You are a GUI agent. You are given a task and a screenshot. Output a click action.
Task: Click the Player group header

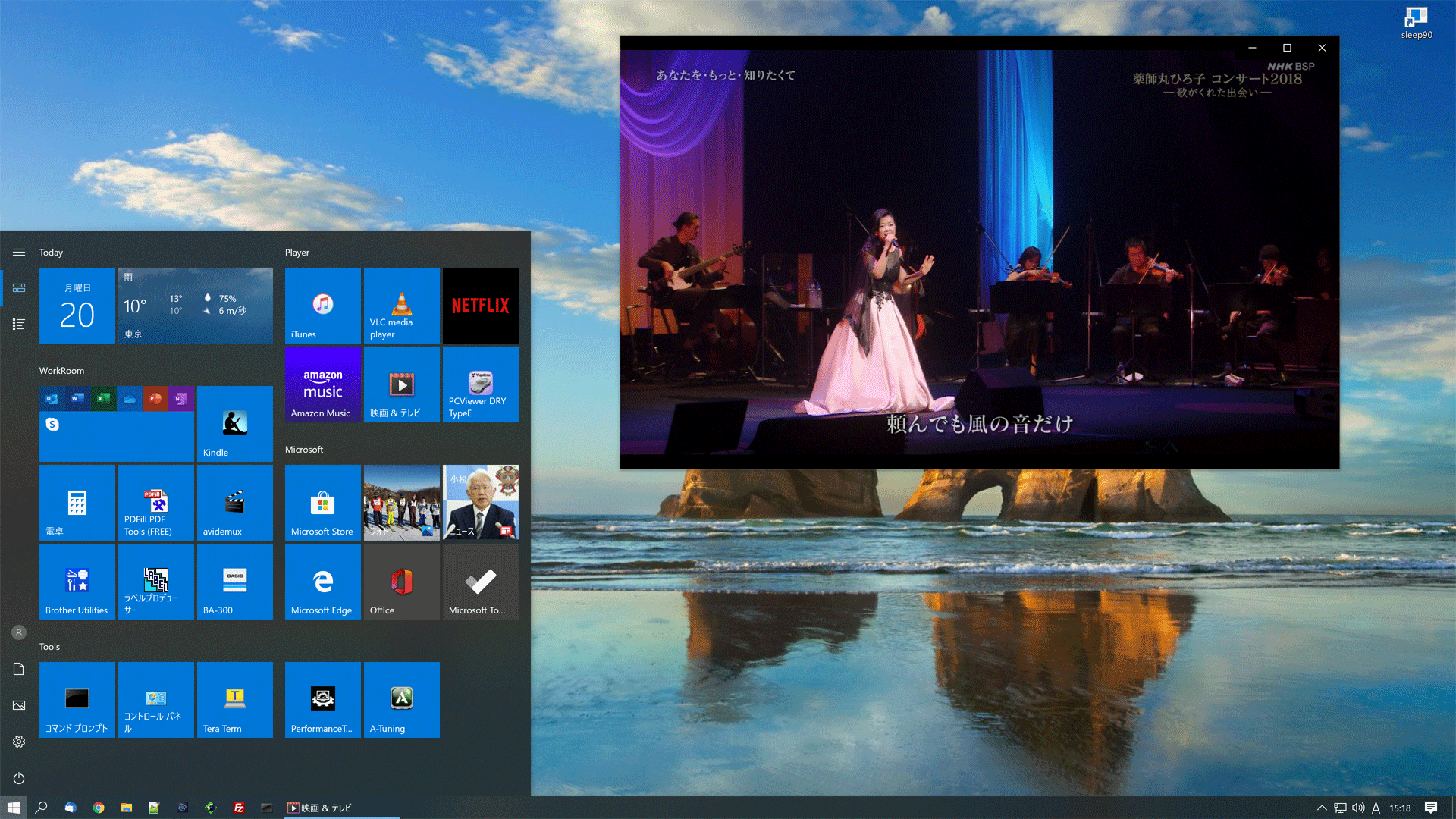click(x=297, y=253)
